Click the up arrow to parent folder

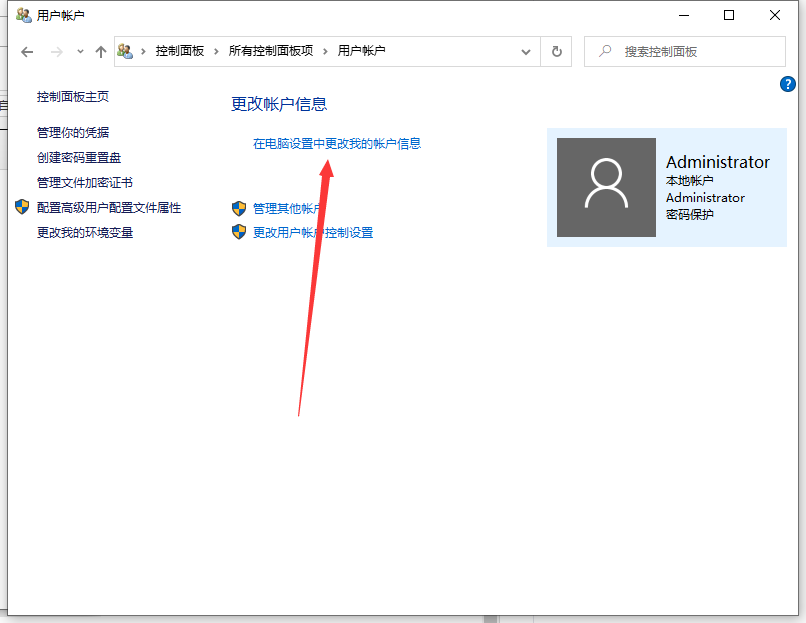(x=100, y=51)
